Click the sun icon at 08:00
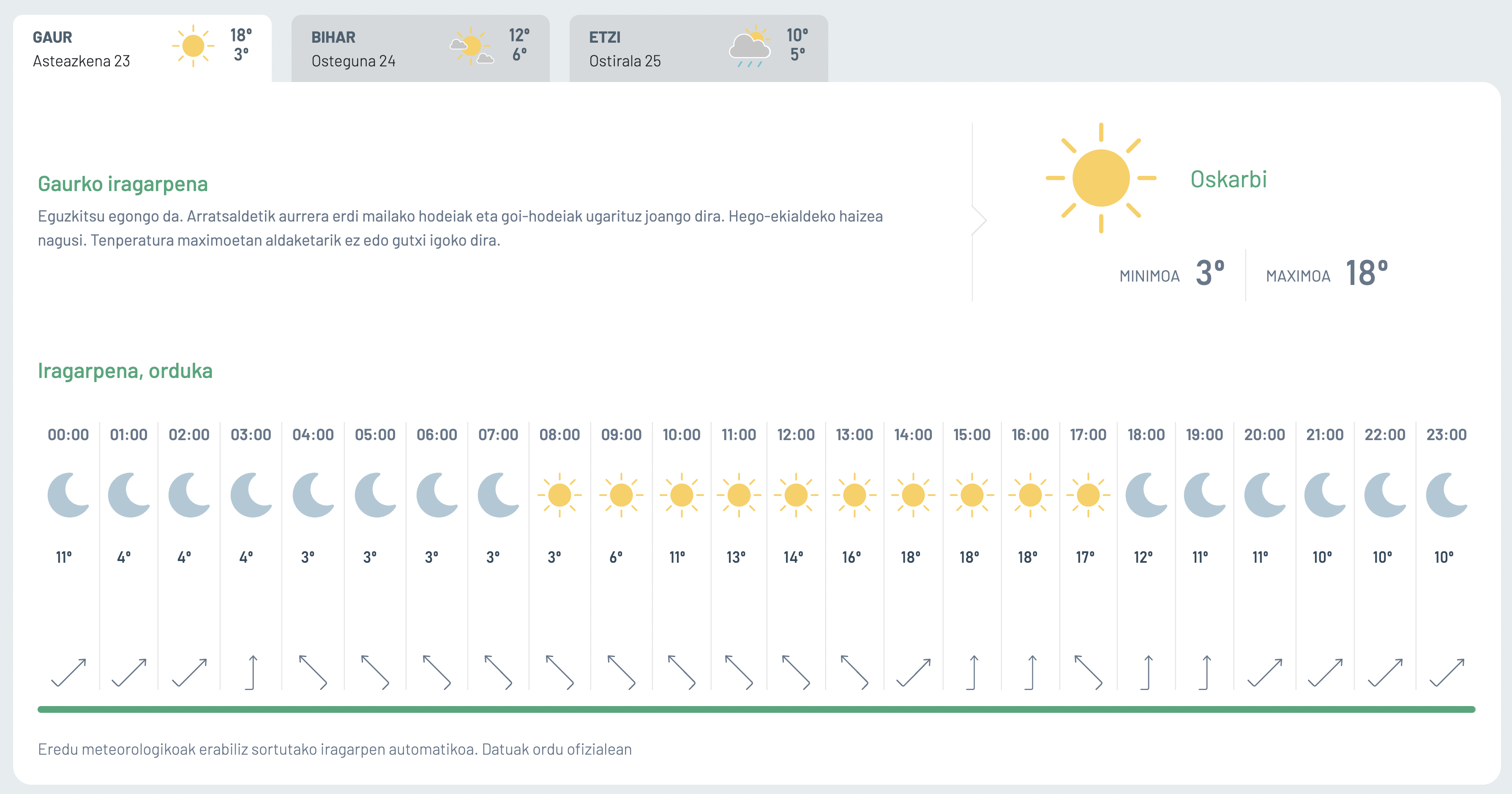This screenshot has width=1512, height=794. 559,495
